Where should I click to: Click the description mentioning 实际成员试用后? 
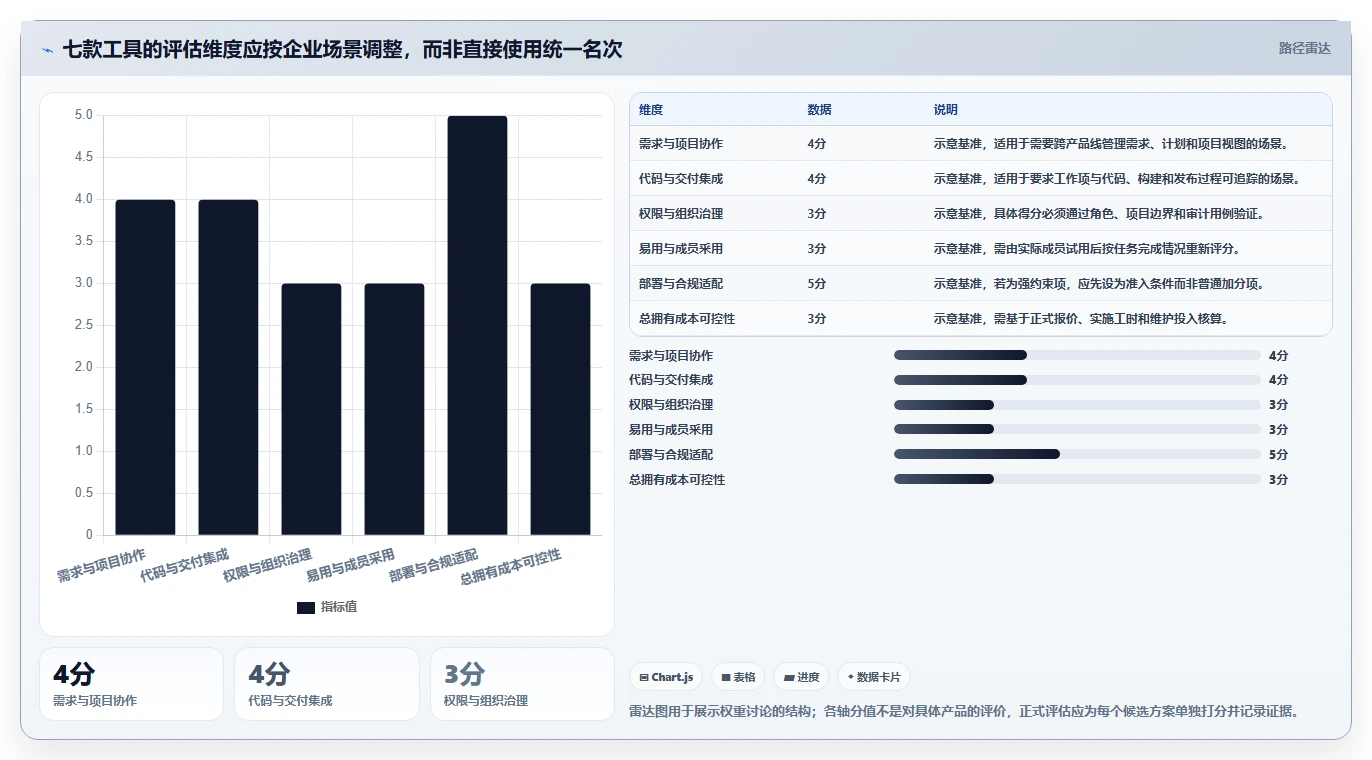(x=1087, y=249)
